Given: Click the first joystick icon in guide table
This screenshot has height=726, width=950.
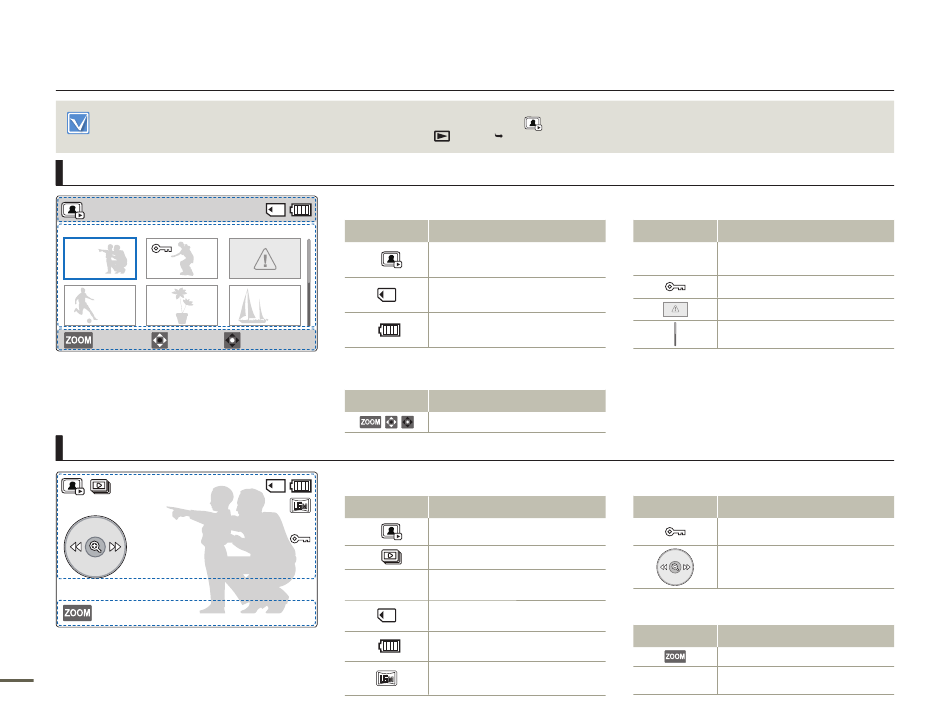Looking at the screenshot, I should 391,422.
